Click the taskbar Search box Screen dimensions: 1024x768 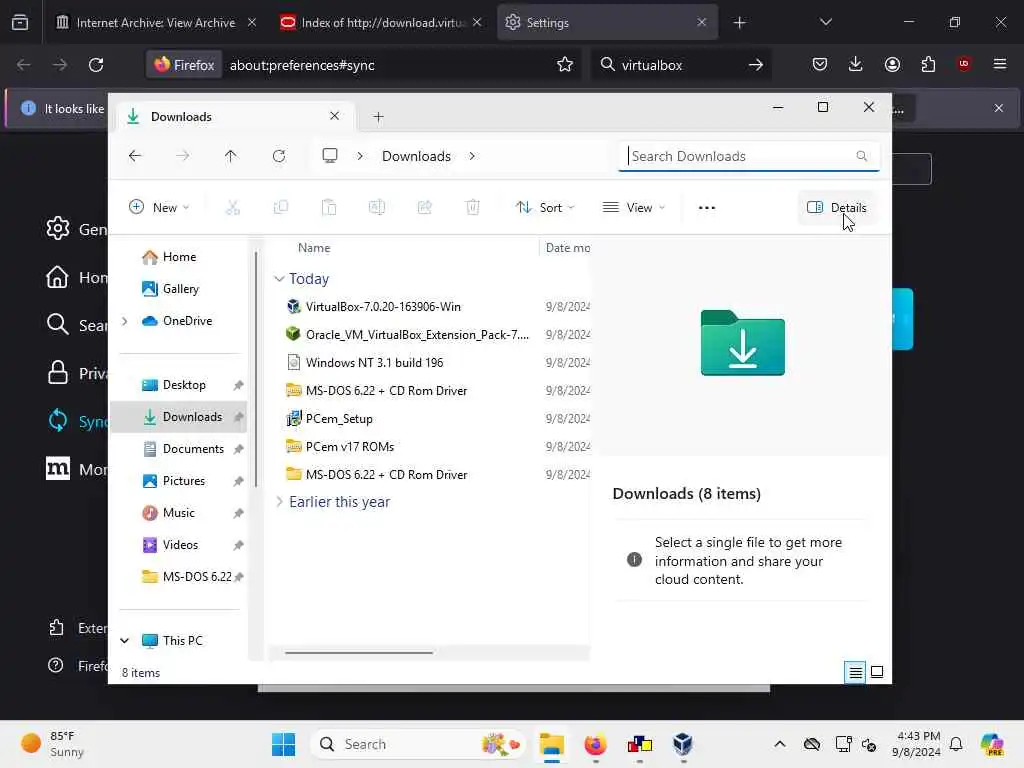(x=418, y=744)
